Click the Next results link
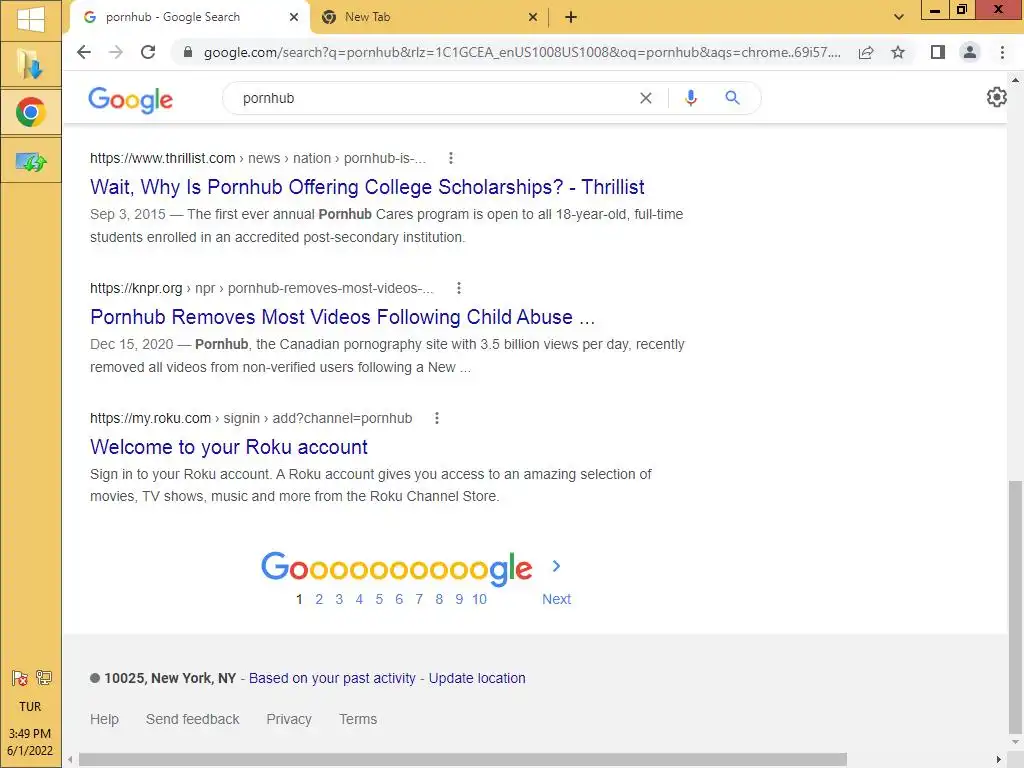The image size is (1024, 768). pyautogui.click(x=556, y=599)
